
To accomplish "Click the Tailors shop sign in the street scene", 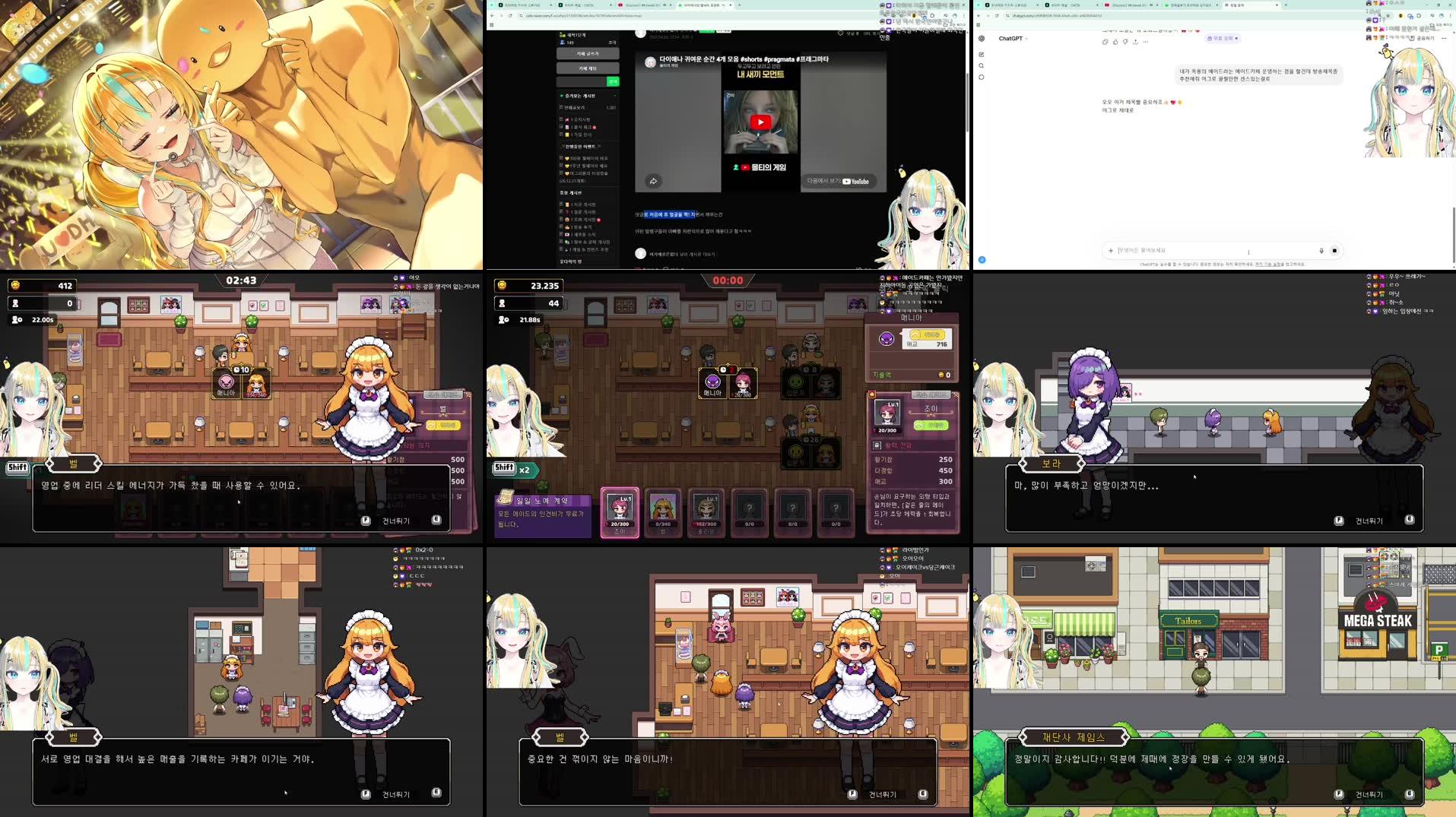I will (x=1188, y=621).
